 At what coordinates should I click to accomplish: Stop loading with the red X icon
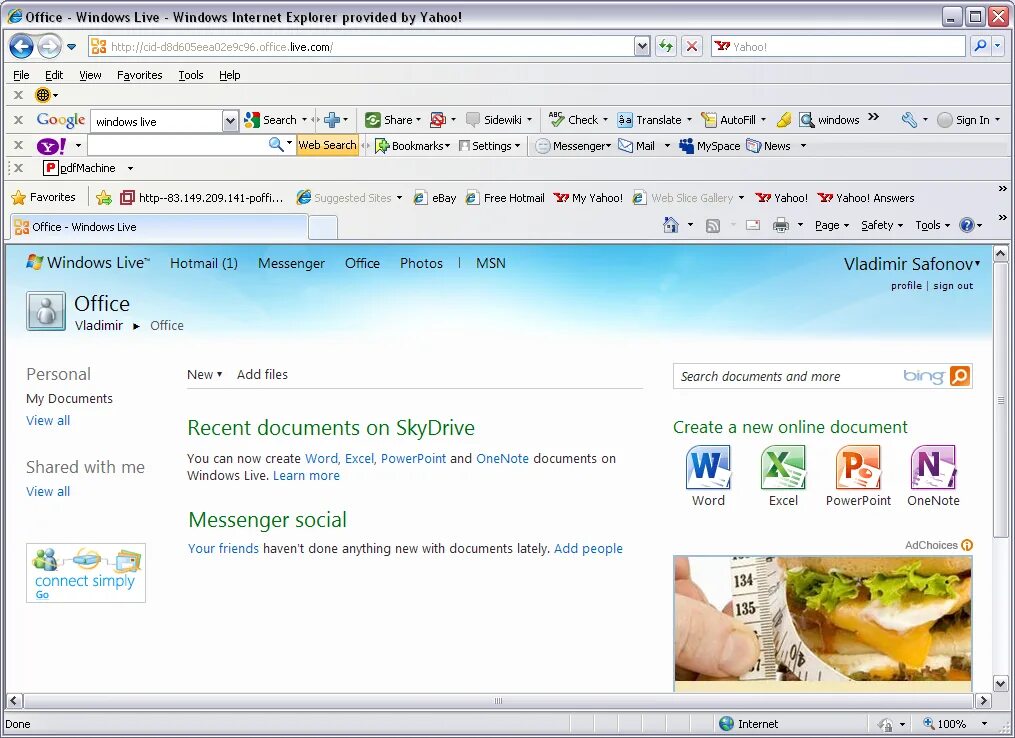coord(692,46)
